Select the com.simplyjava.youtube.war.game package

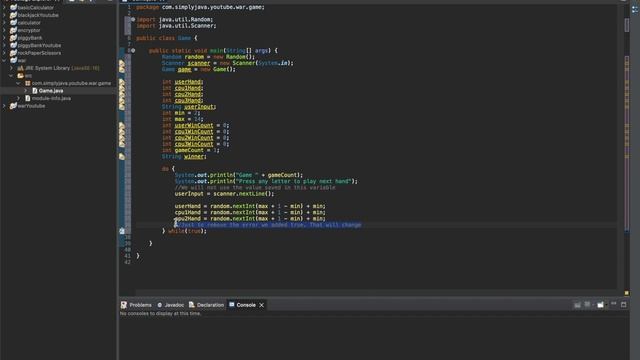[x=71, y=83]
